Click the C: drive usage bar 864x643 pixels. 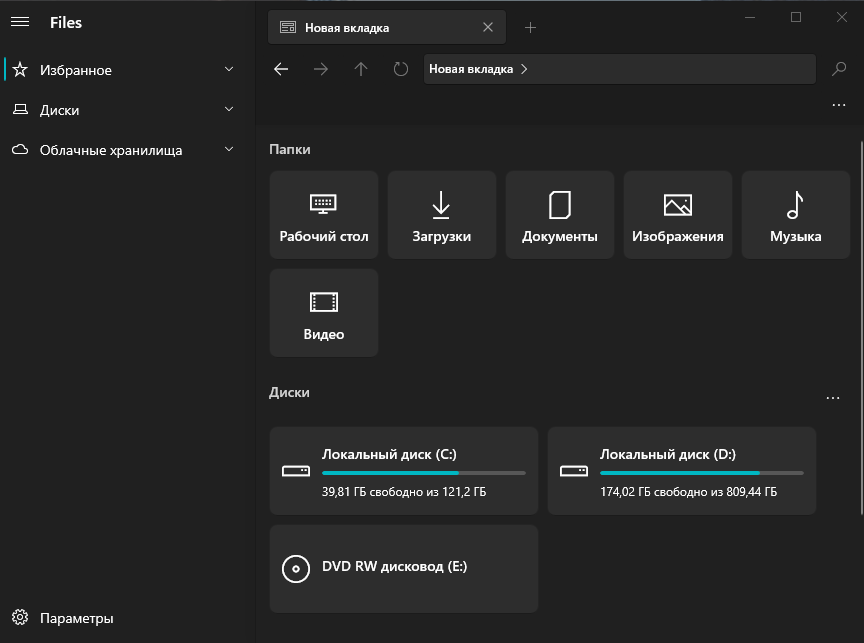click(424, 473)
